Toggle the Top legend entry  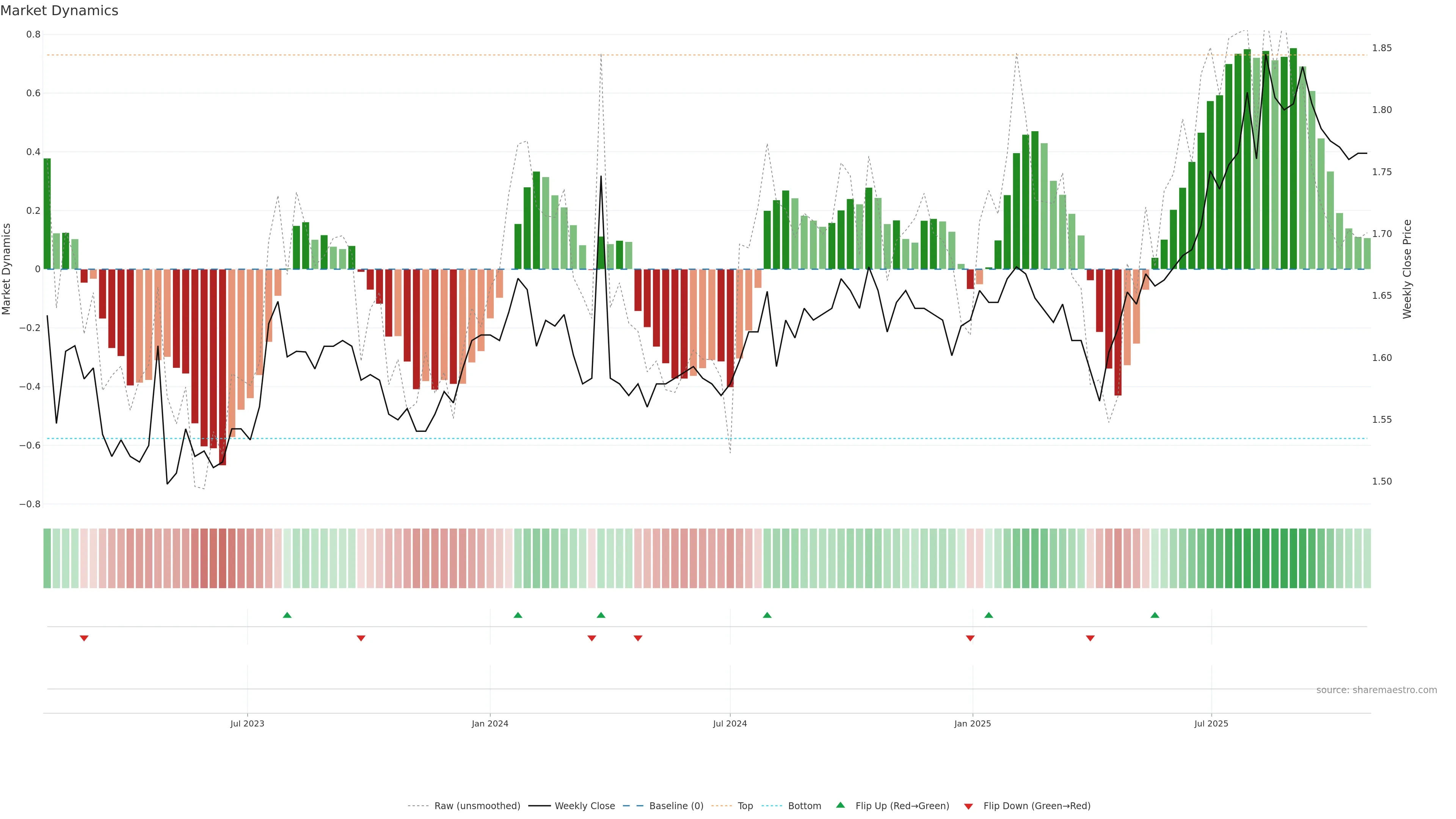coord(745,806)
